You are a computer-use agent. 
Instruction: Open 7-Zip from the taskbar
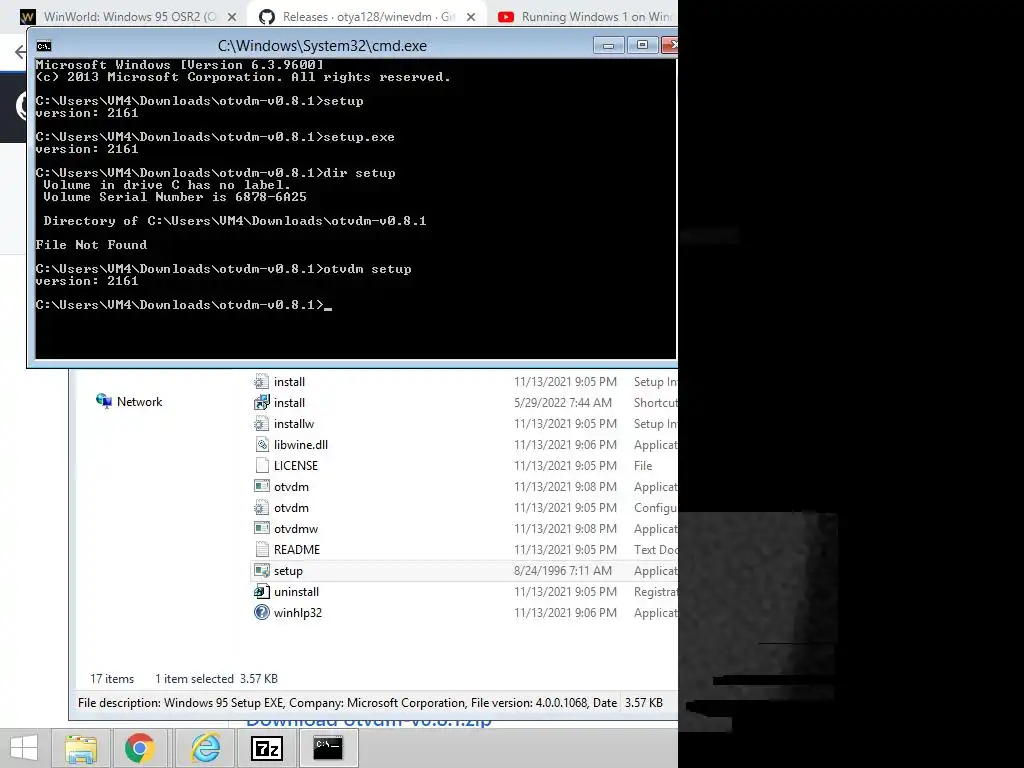click(x=267, y=748)
